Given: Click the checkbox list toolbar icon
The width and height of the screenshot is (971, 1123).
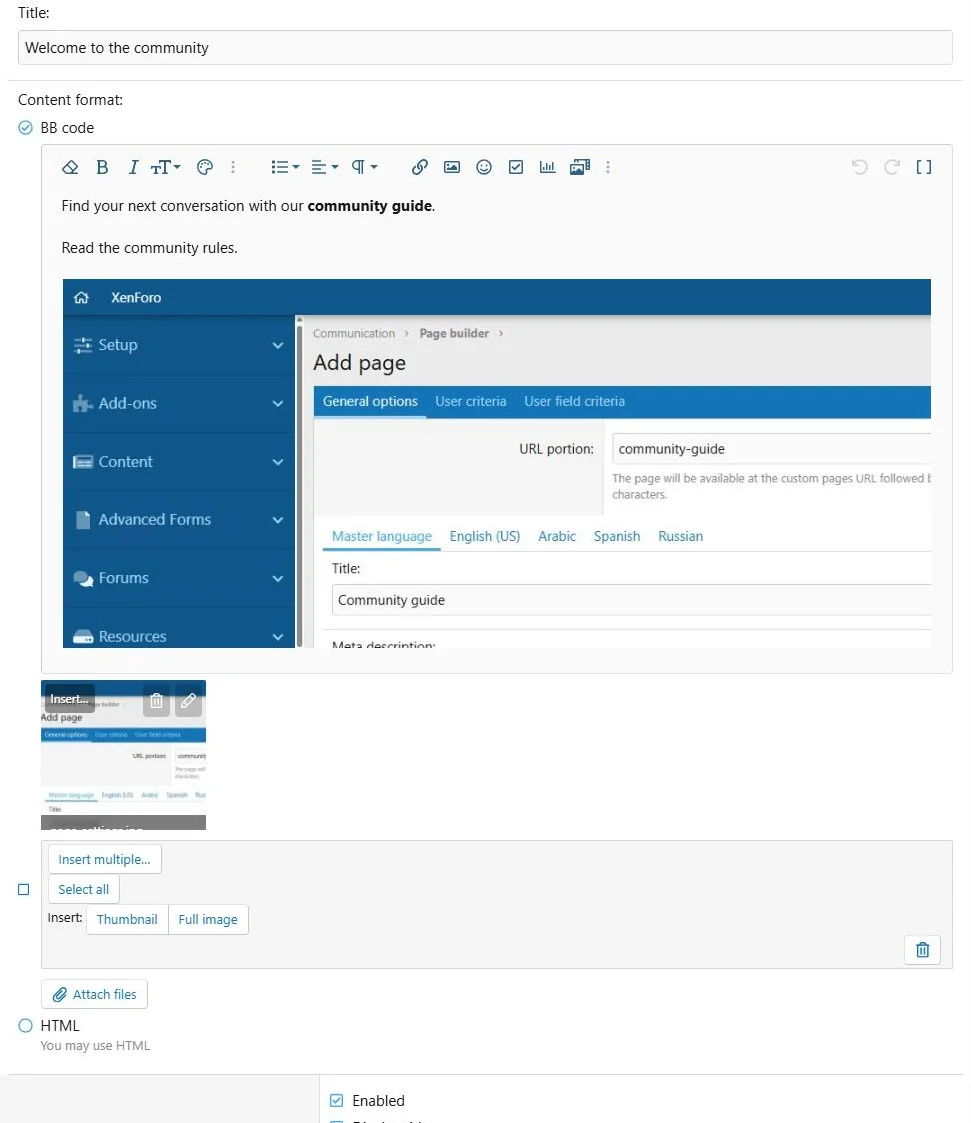Looking at the screenshot, I should click(516, 167).
